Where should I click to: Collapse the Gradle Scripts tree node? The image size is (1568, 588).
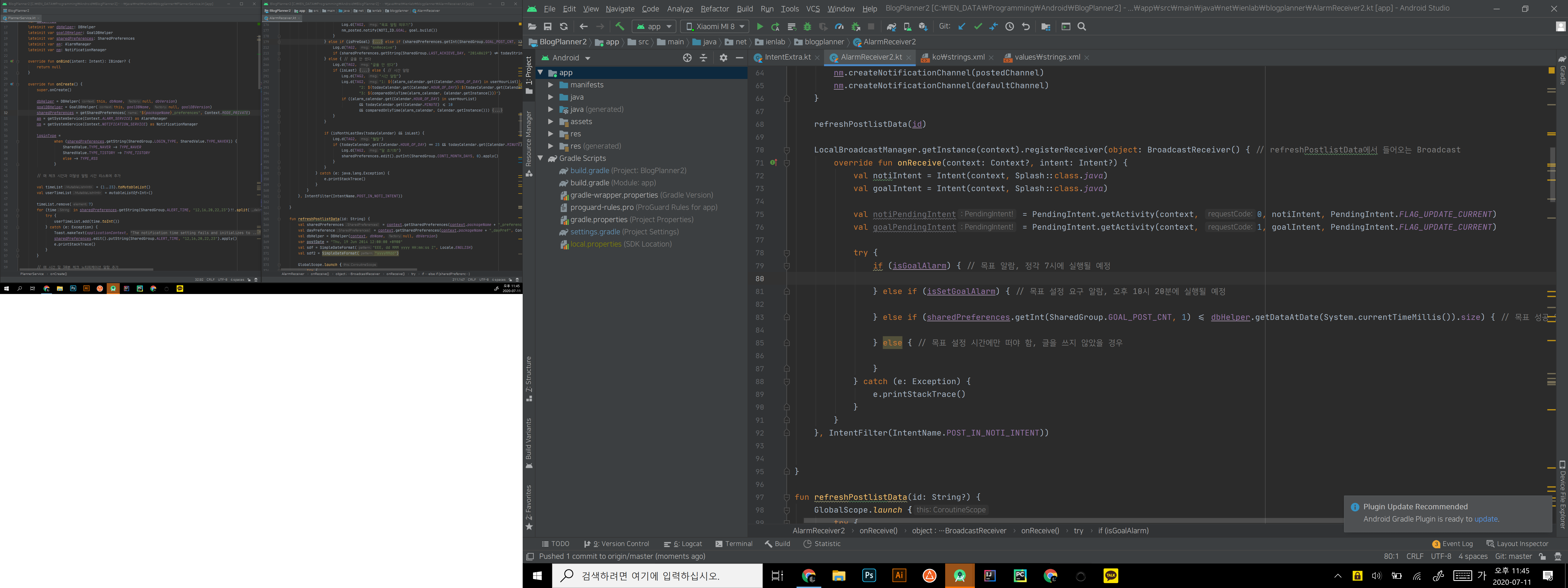tap(540, 158)
